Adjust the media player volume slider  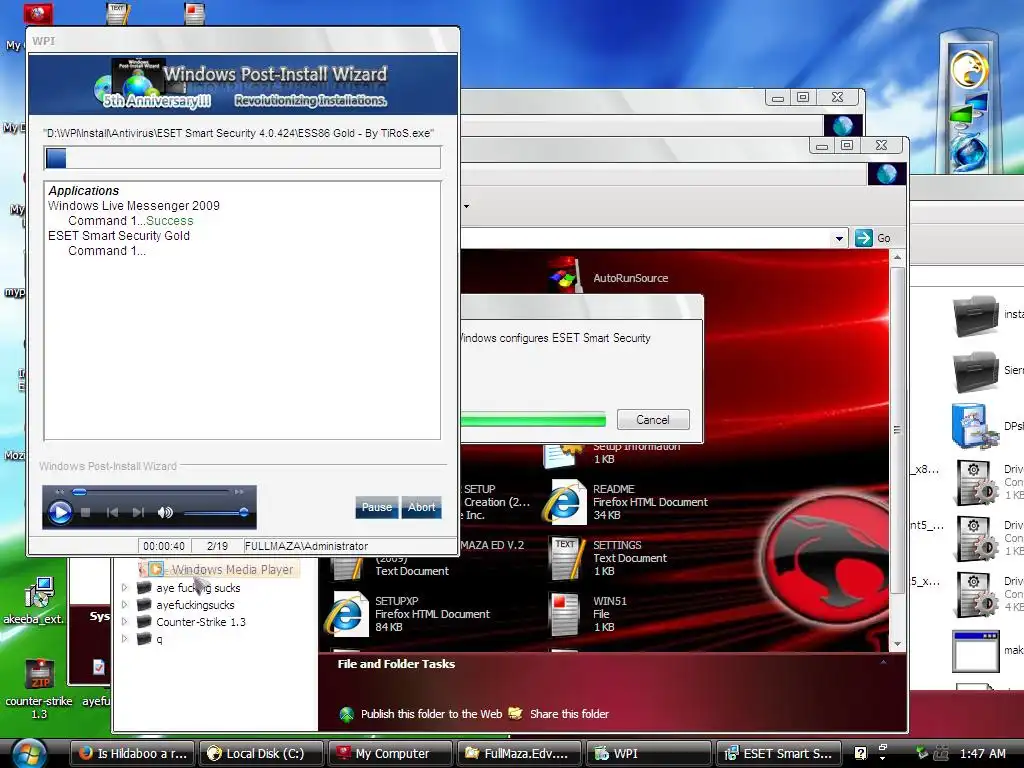click(216, 513)
